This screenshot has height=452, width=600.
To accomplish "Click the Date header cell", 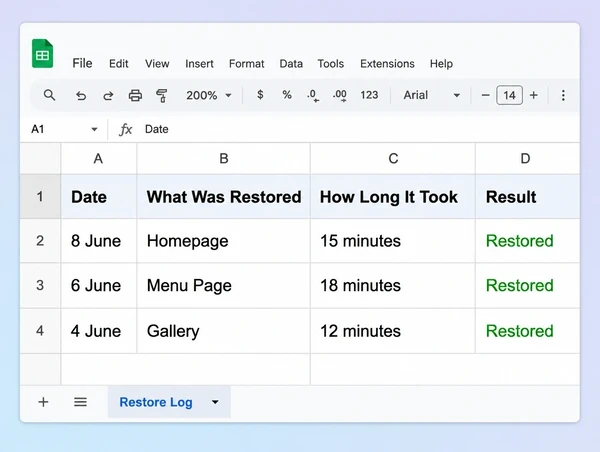I will [99, 197].
